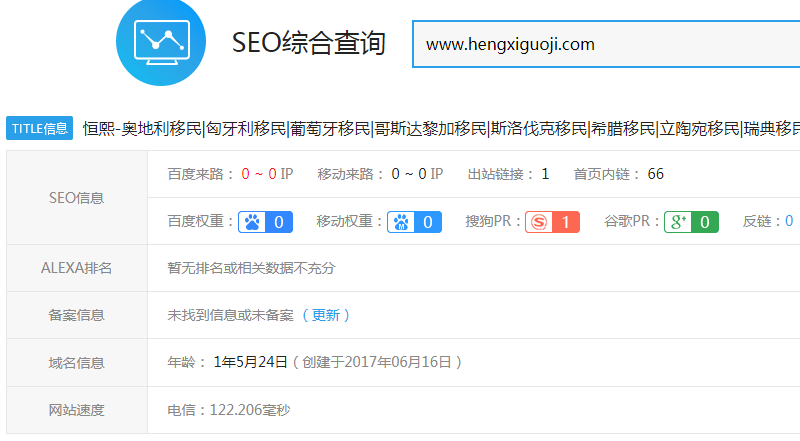Click the 电信 122.206毫秒 speed result
Viewport: 800px width, 441px height.
[x=229, y=410]
